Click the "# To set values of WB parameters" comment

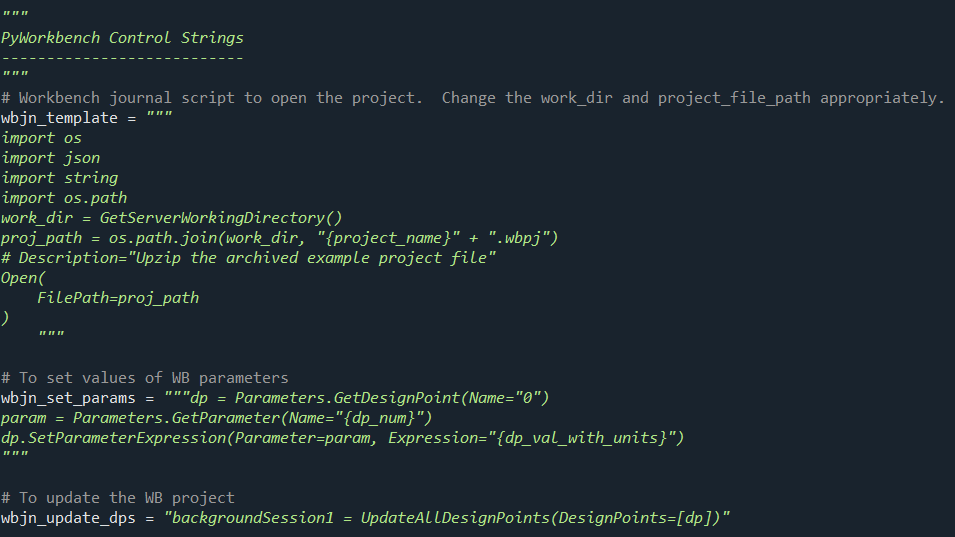pos(145,378)
